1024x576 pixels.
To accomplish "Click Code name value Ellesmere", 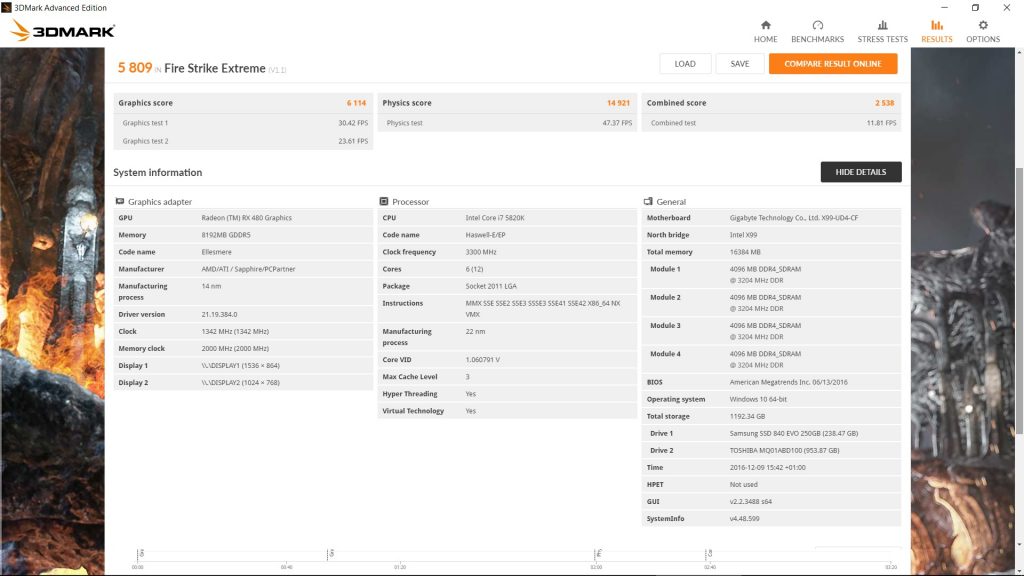I will (x=216, y=252).
